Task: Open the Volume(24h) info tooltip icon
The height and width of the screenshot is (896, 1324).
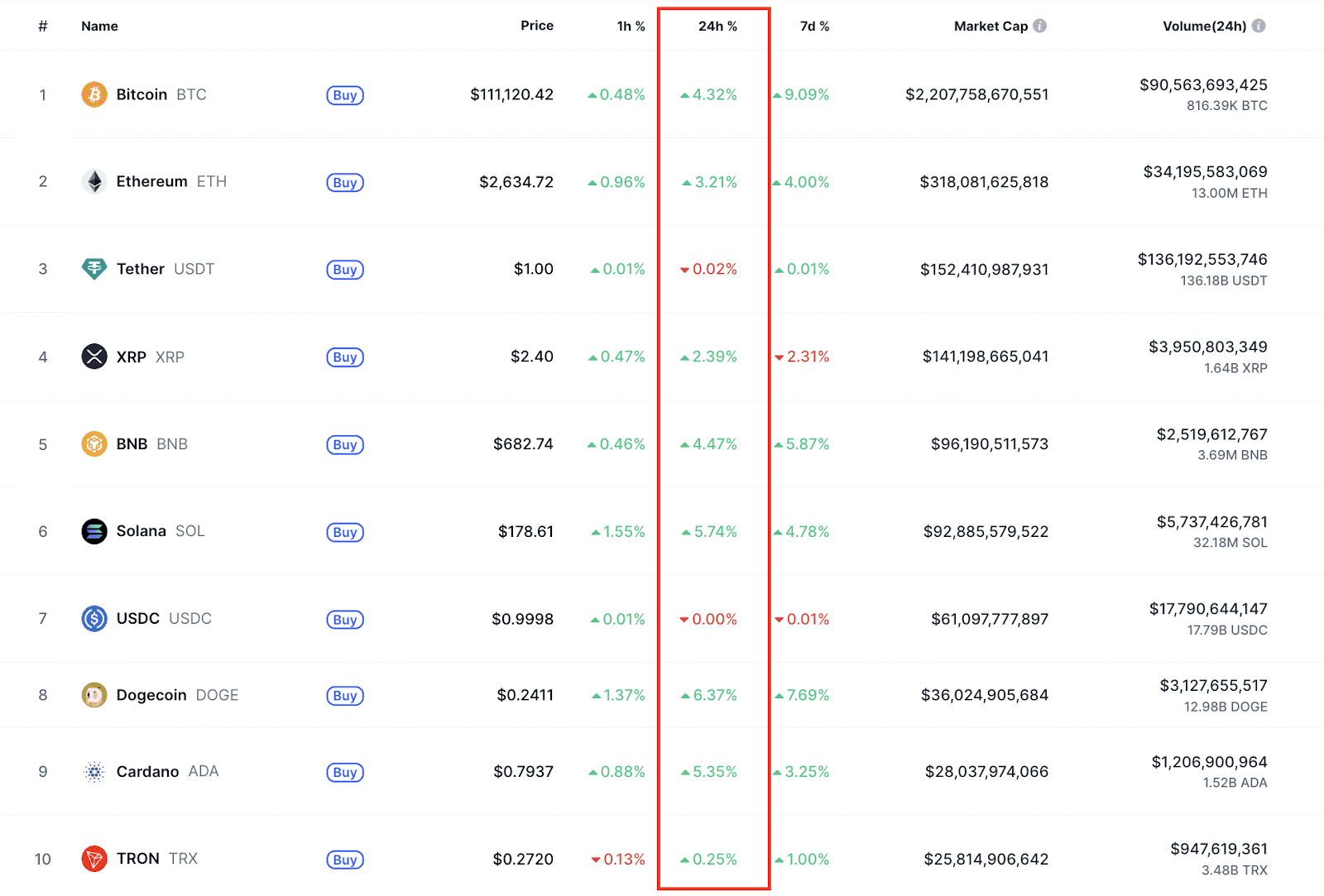Action: point(1259,26)
